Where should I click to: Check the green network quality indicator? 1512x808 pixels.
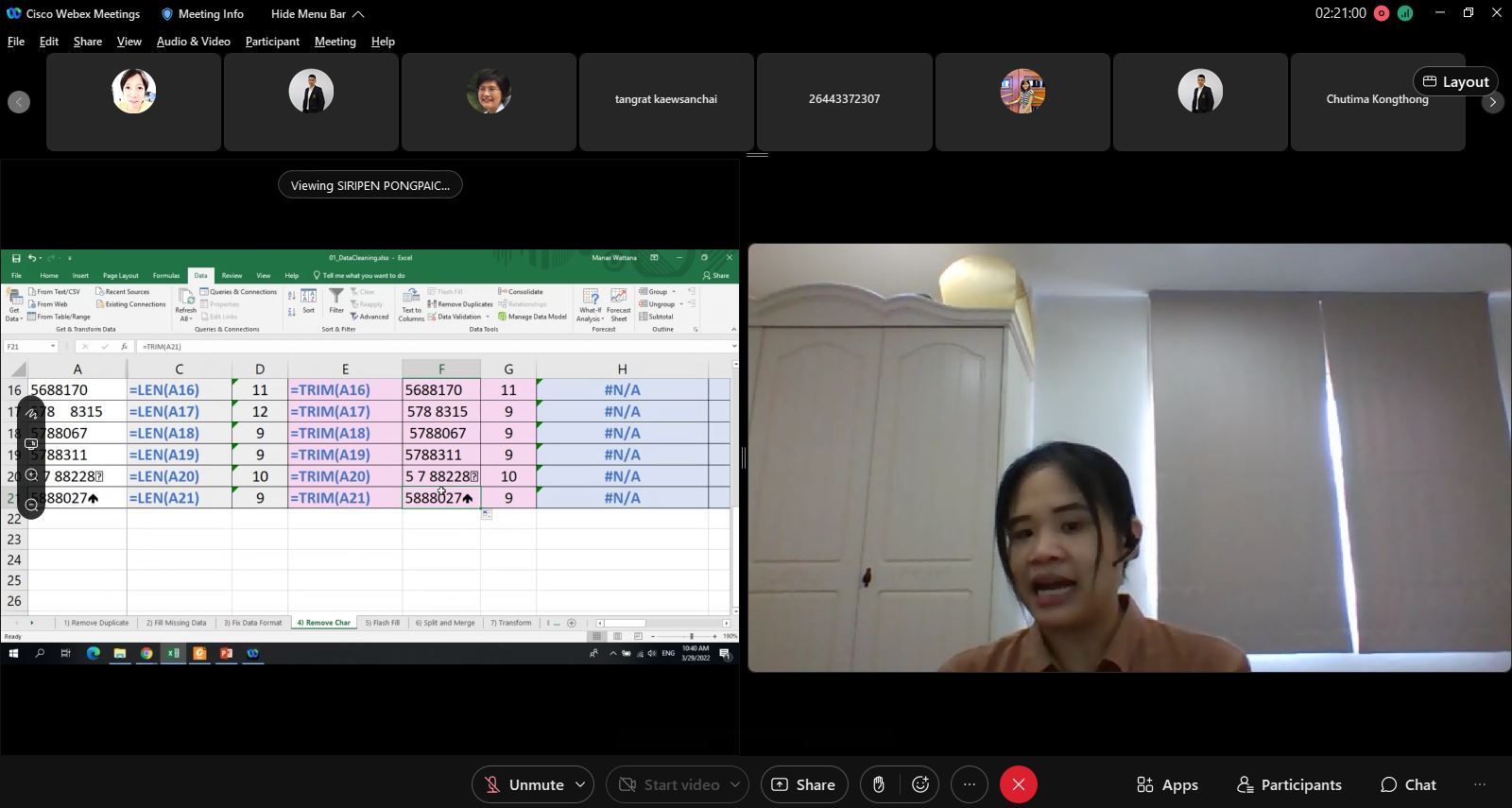pos(1405,13)
